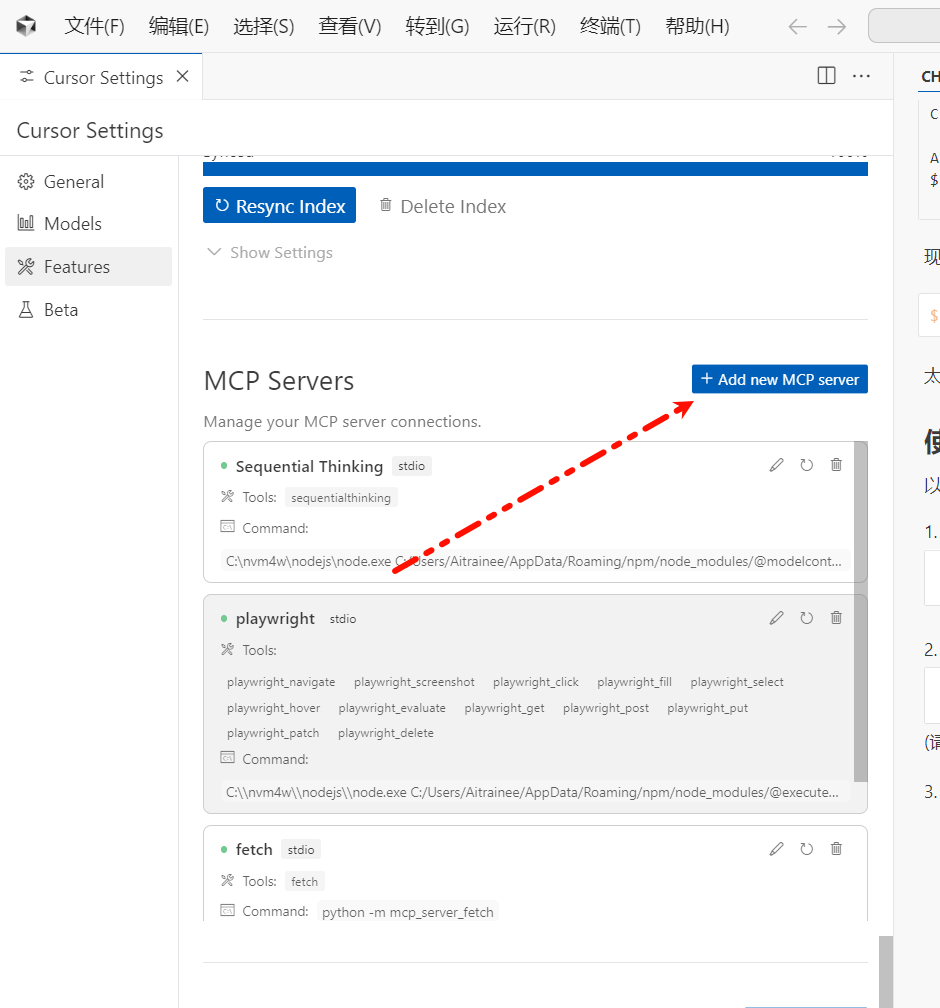Refresh the playwright MCP server
940x1008 pixels.
pyautogui.click(x=806, y=618)
